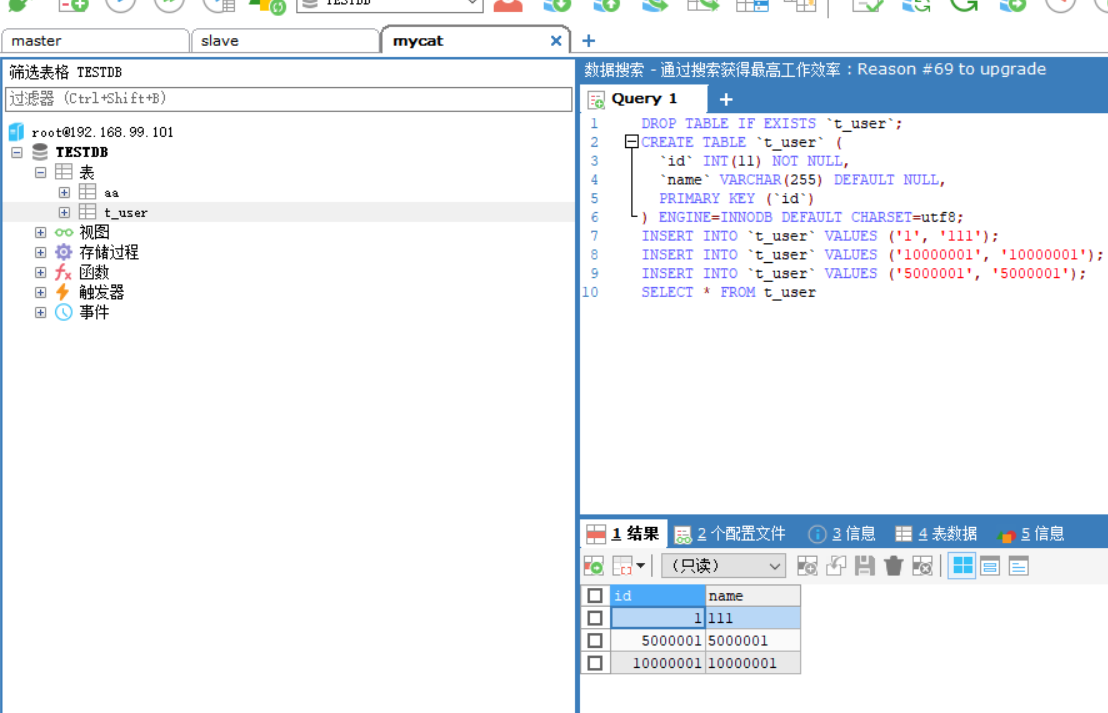Open the dropdown arrow beside reset filter
The width and height of the screenshot is (1108, 713).
click(x=640, y=566)
